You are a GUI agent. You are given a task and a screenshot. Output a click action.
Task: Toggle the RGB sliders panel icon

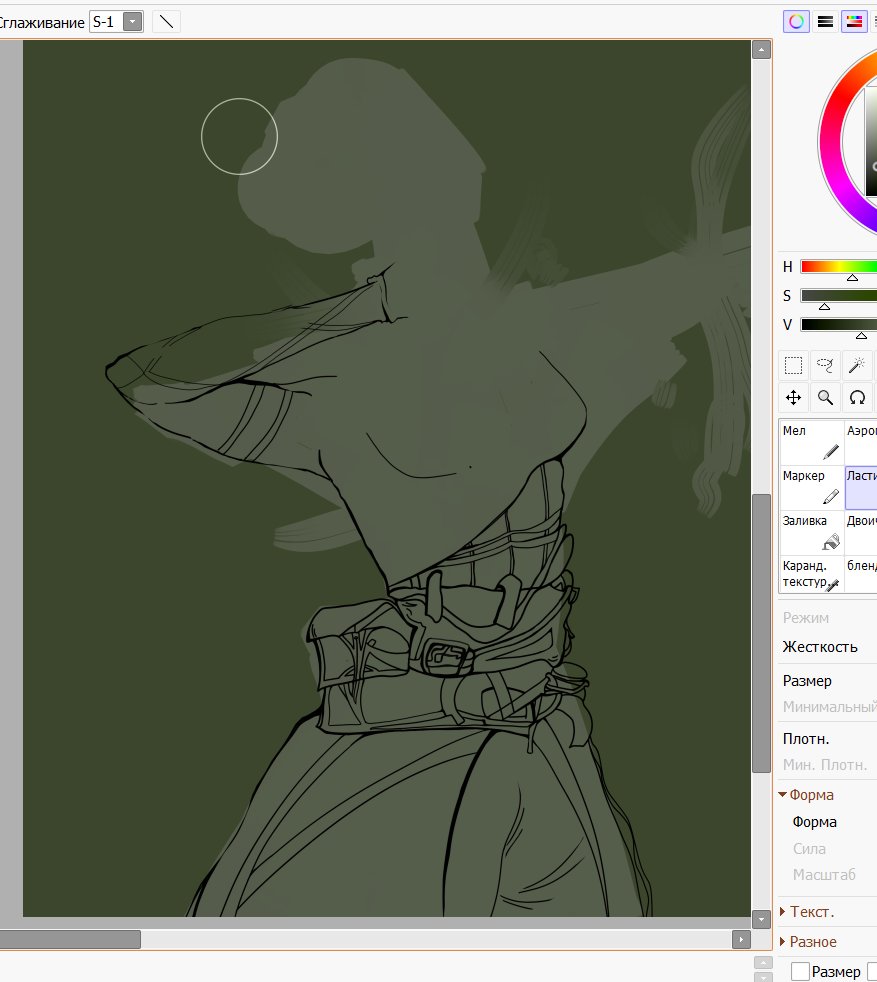pyautogui.click(x=826, y=22)
